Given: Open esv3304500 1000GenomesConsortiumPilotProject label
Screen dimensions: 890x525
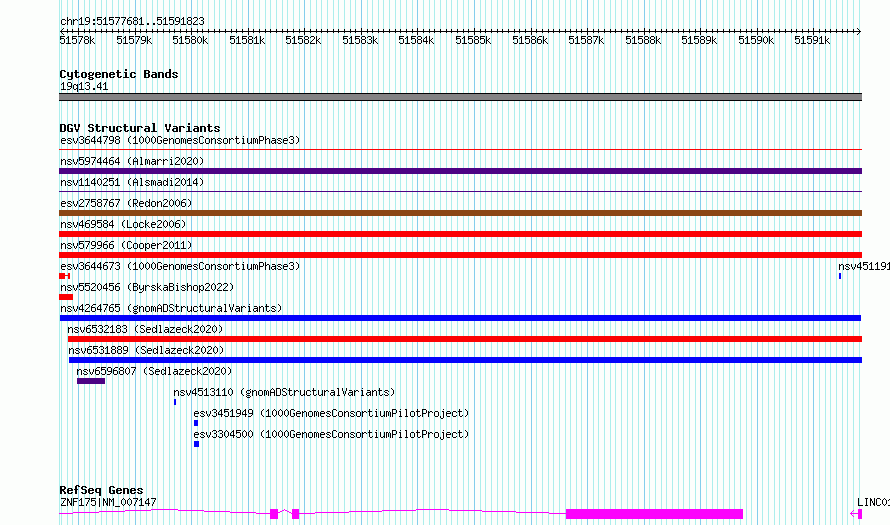Looking at the screenshot, I should point(331,434).
